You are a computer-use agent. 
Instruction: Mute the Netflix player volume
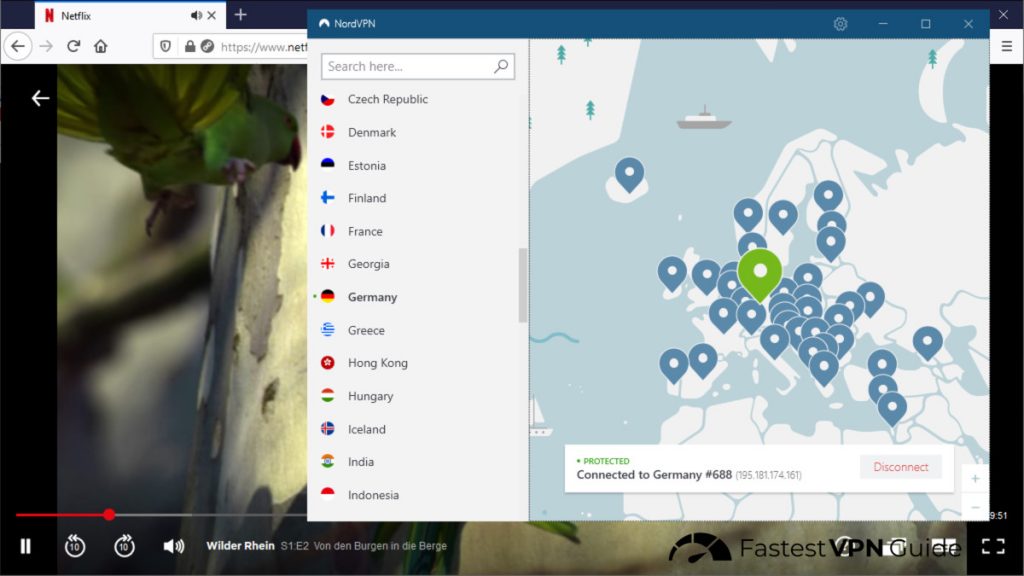pyautogui.click(x=174, y=546)
